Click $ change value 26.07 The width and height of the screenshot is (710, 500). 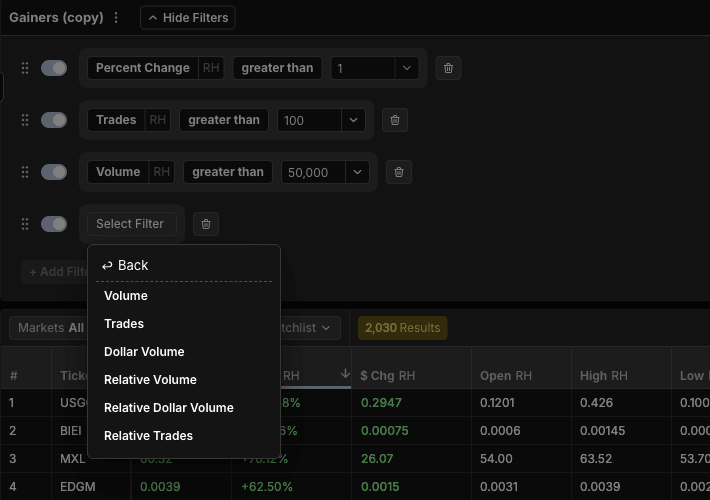click(x=377, y=459)
